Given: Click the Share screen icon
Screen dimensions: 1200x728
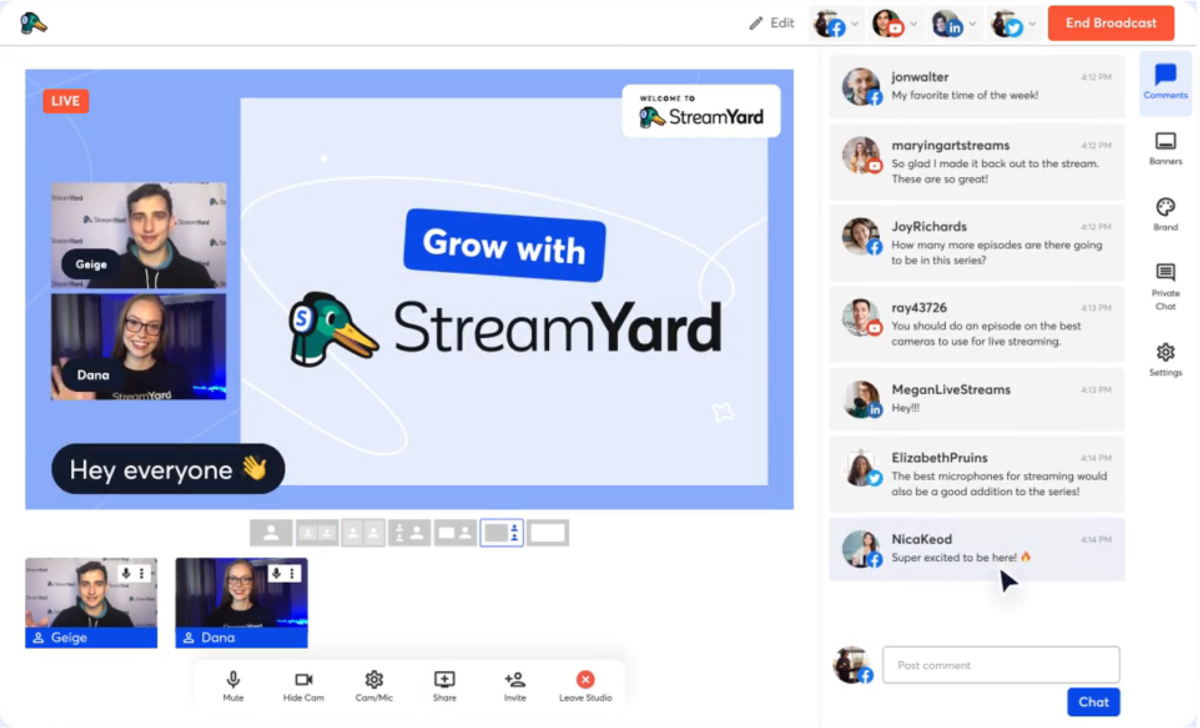Looking at the screenshot, I should 445,679.
